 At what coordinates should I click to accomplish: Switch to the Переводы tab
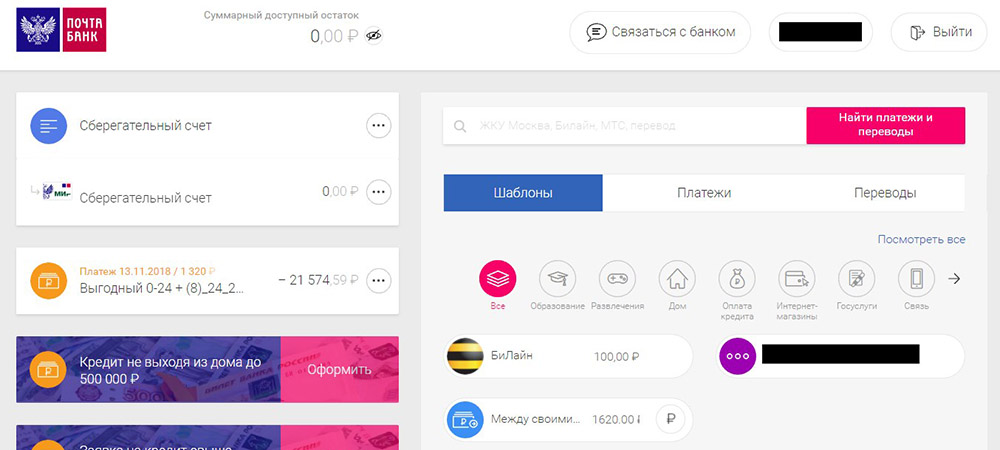(x=884, y=193)
